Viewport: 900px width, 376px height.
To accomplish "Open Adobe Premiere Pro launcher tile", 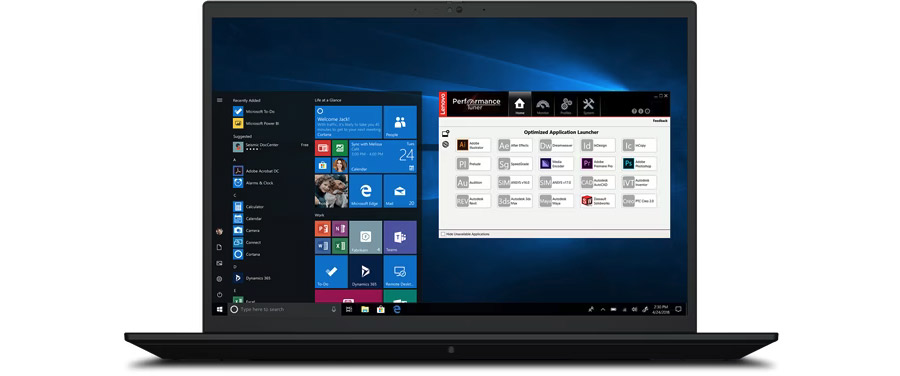I will pos(598,164).
